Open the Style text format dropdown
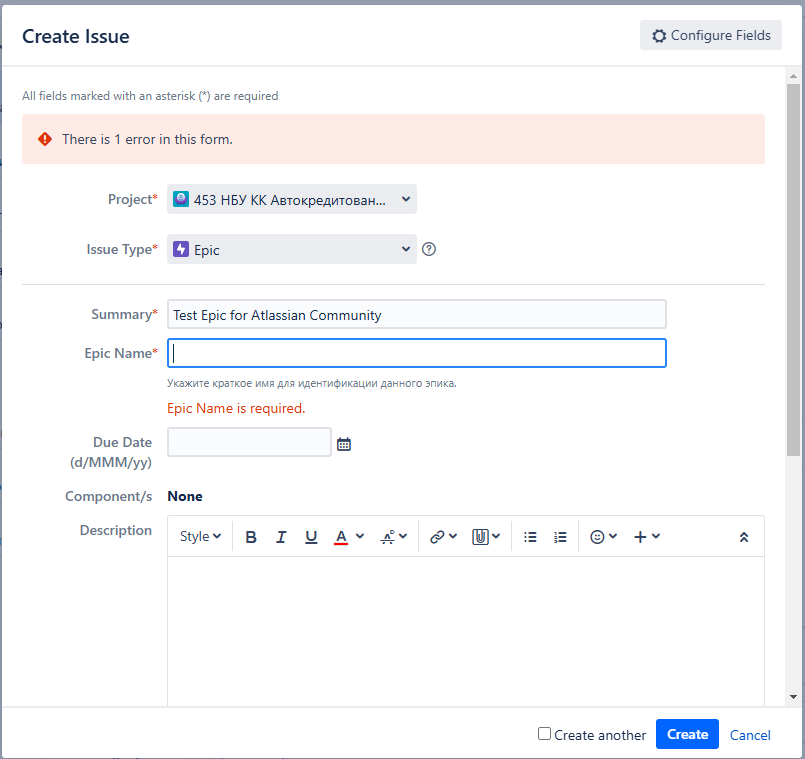This screenshot has height=759, width=805. pos(200,537)
